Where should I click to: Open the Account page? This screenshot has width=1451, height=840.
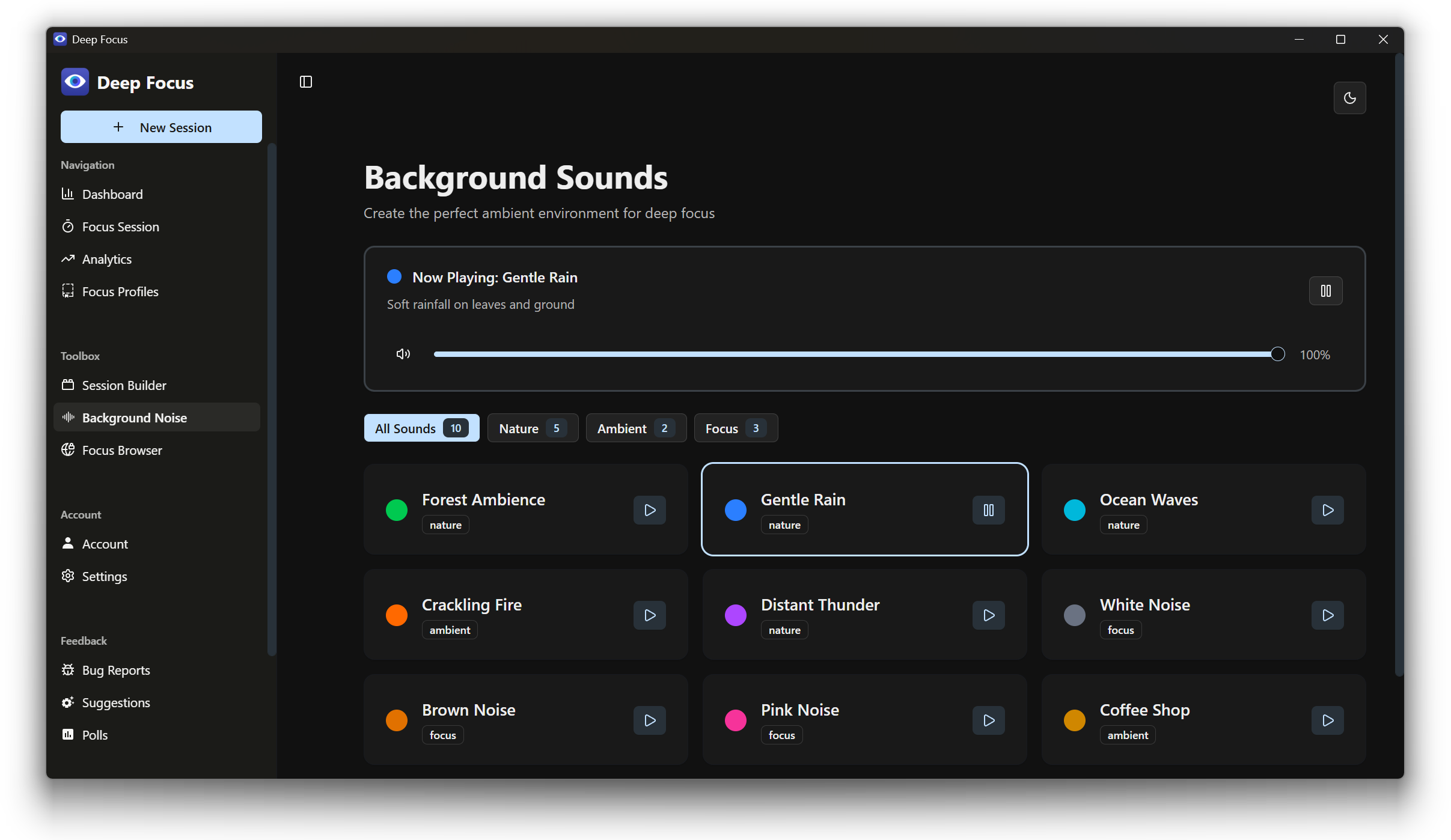157,544
